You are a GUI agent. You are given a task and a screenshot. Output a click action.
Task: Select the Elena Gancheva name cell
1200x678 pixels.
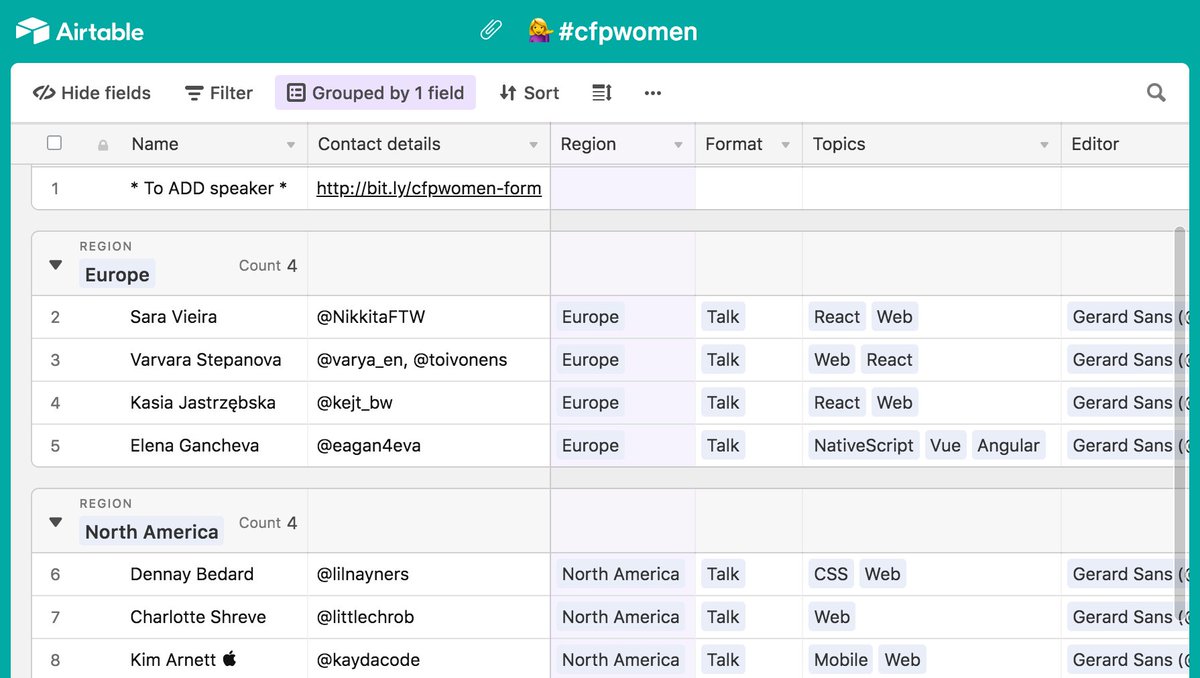pos(194,446)
